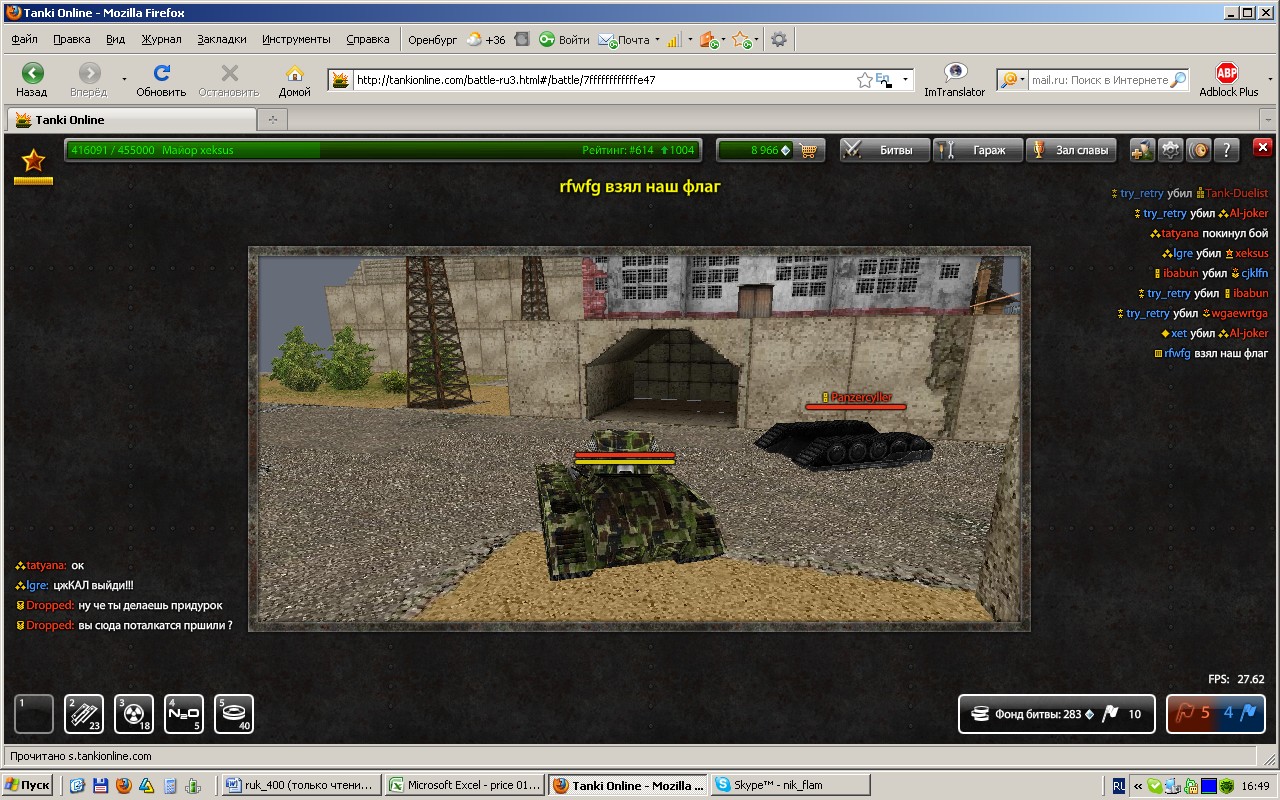Open the Закладки menu
The height and width of the screenshot is (800, 1280).
[221, 39]
